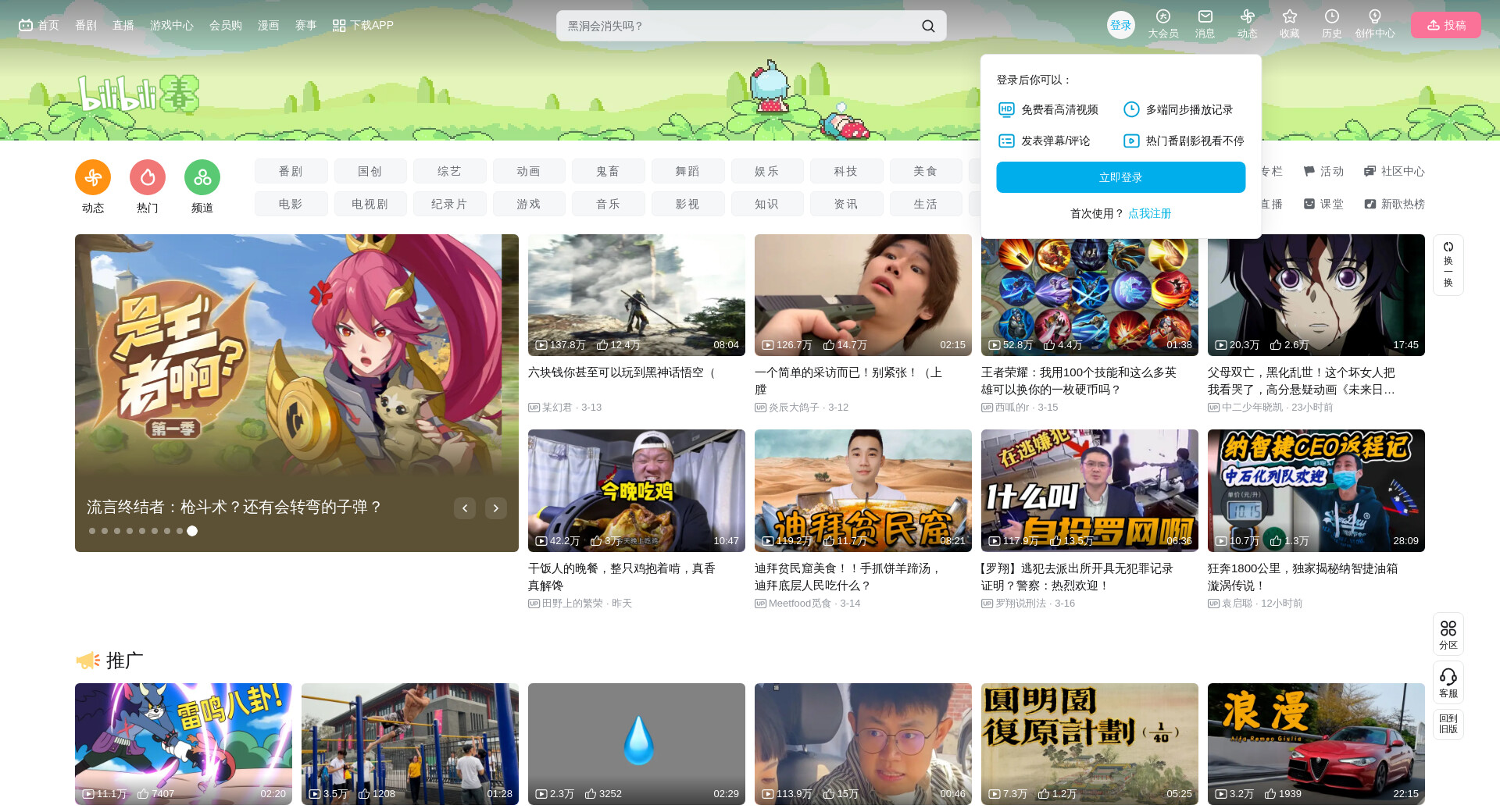Open the water drop video thumbnail

point(637,744)
